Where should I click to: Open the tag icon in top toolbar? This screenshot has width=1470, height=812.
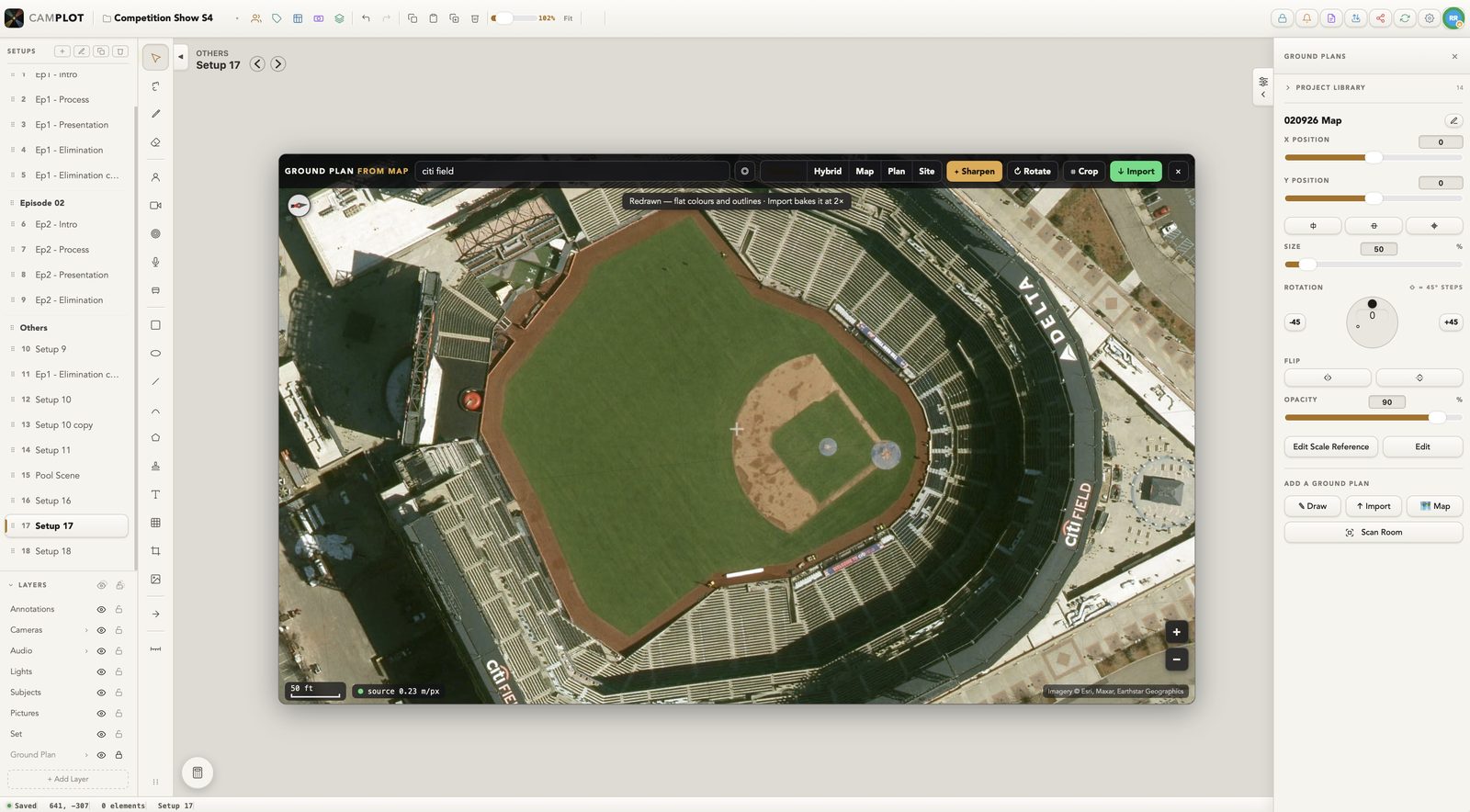click(x=277, y=18)
